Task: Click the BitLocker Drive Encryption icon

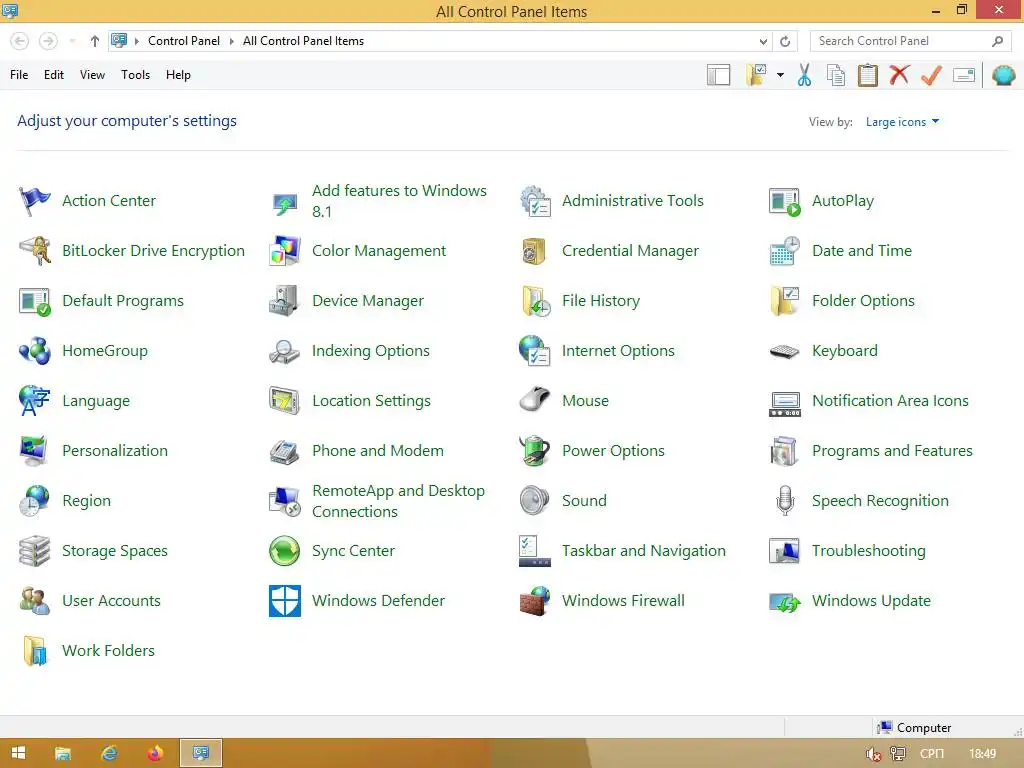Action: pyautogui.click(x=35, y=251)
